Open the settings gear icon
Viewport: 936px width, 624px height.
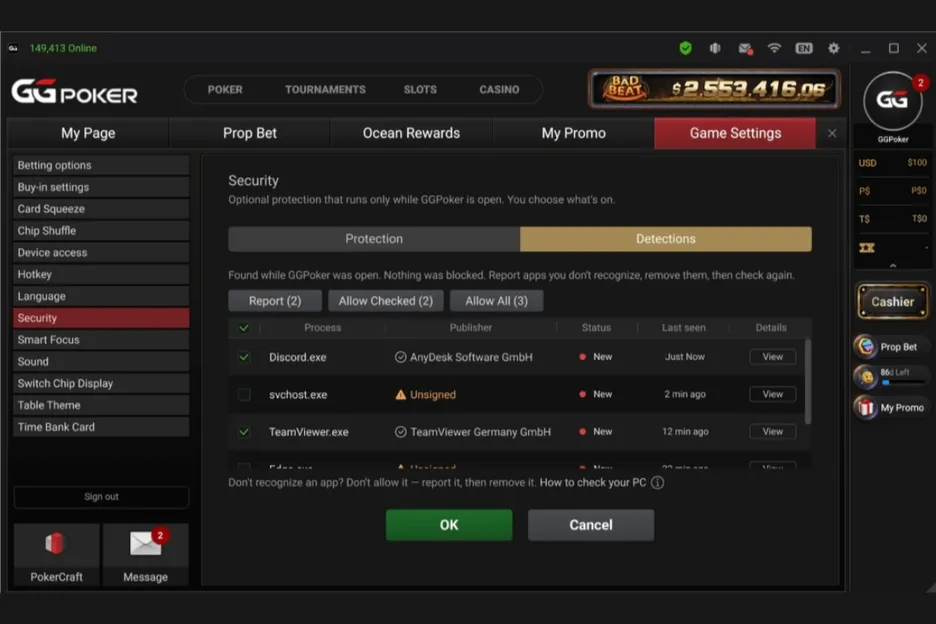[x=834, y=48]
